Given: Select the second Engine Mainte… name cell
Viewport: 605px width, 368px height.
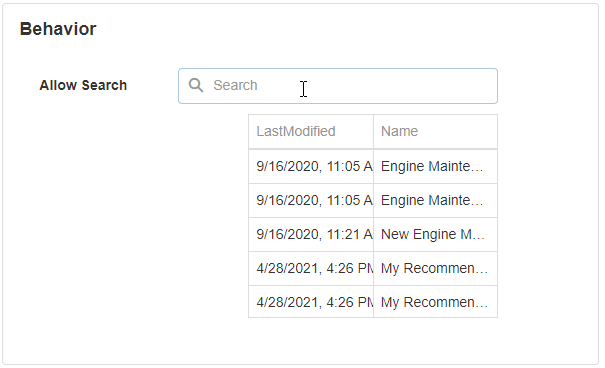Looking at the screenshot, I should (x=435, y=201).
